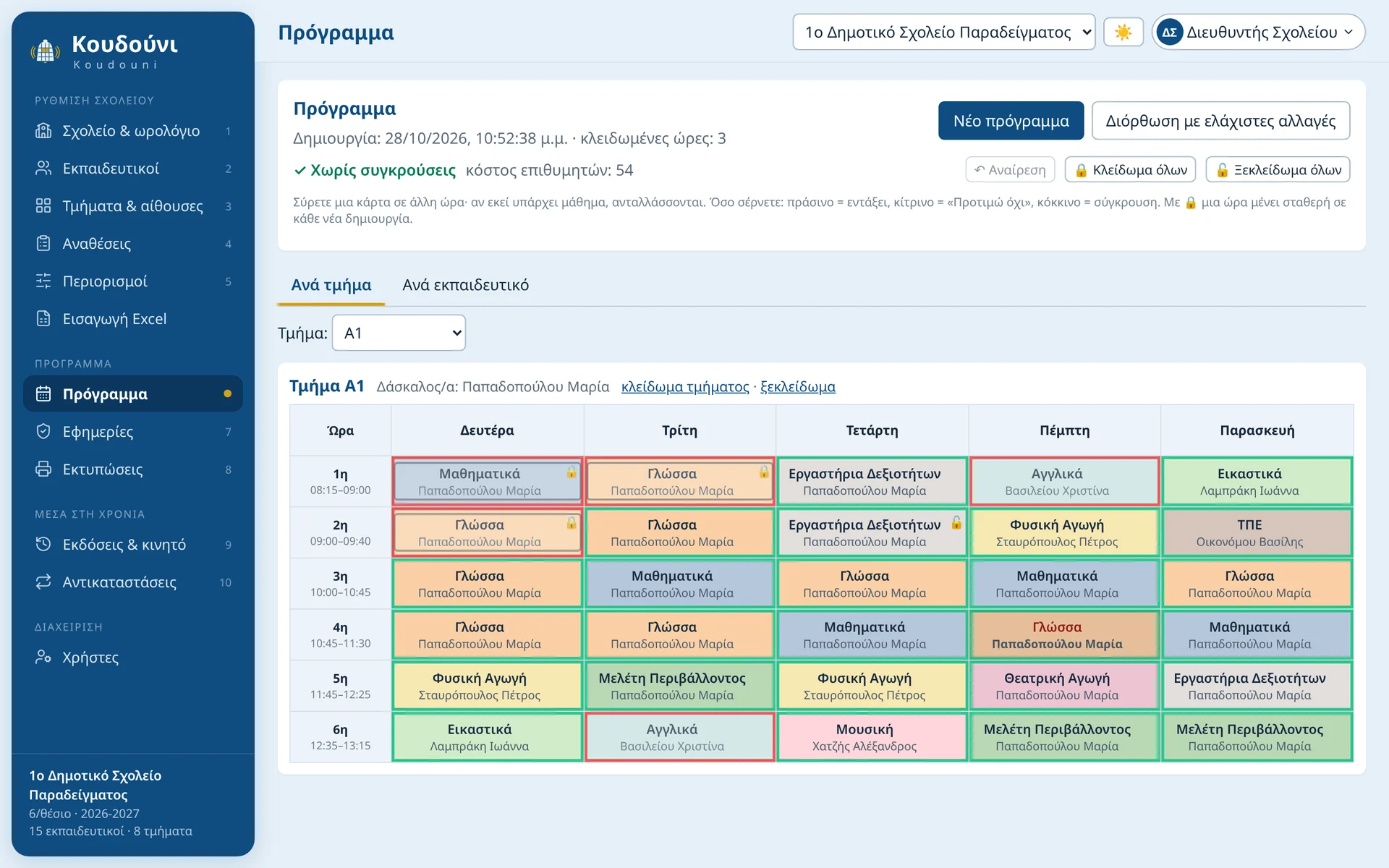This screenshot has height=868, width=1389.
Task: Click κλείδωμα τμήματος link
Action: coord(685,387)
